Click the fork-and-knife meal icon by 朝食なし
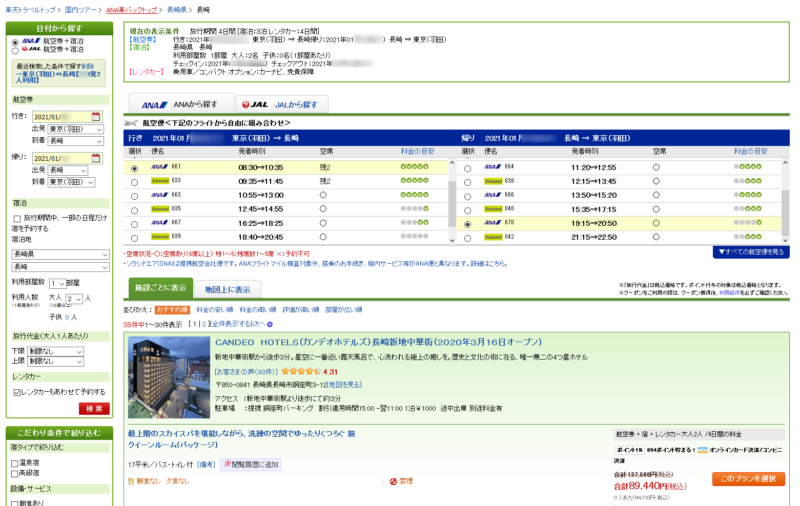The height and width of the screenshot is (506, 800). (x=131, y=482)
